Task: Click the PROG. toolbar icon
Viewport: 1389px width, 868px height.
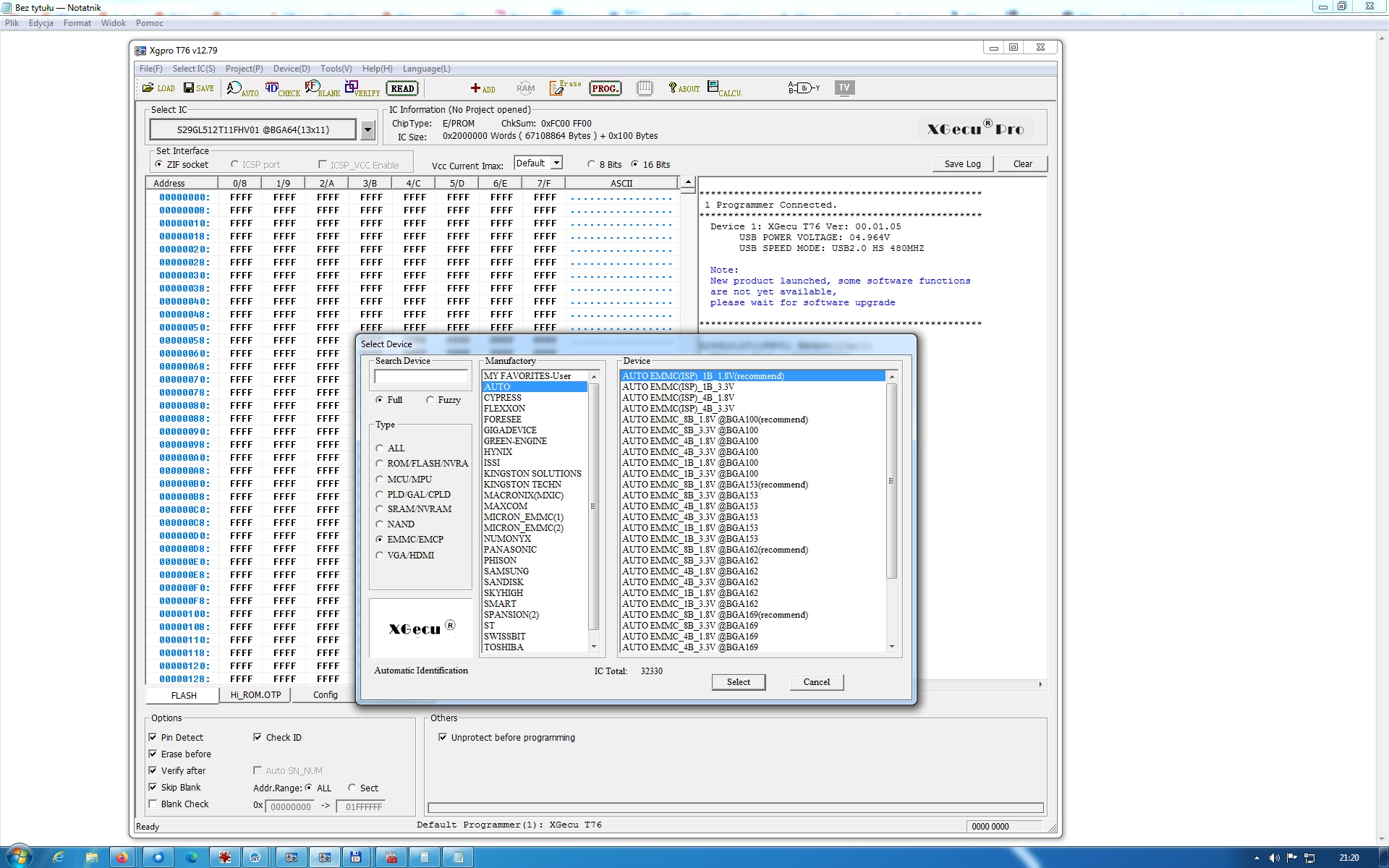Action: [x=605, y=88]
